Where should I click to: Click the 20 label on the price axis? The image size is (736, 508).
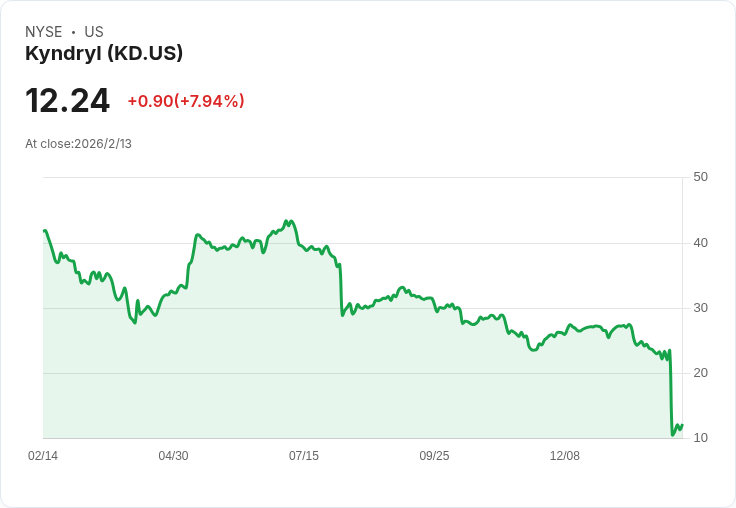(x=700, y=373)
